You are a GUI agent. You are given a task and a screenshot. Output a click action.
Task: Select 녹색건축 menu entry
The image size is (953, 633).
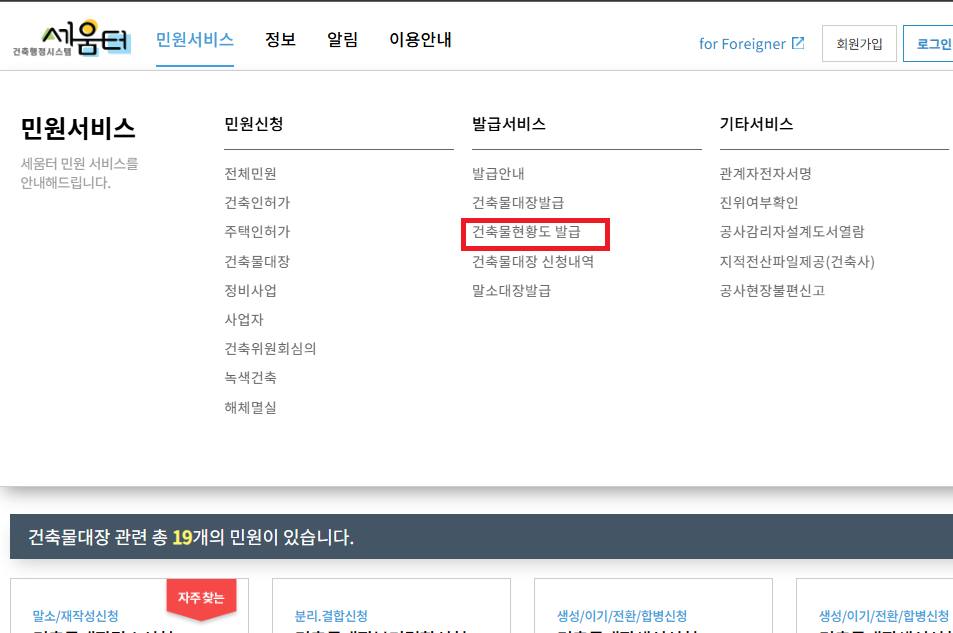coord(250,378)
